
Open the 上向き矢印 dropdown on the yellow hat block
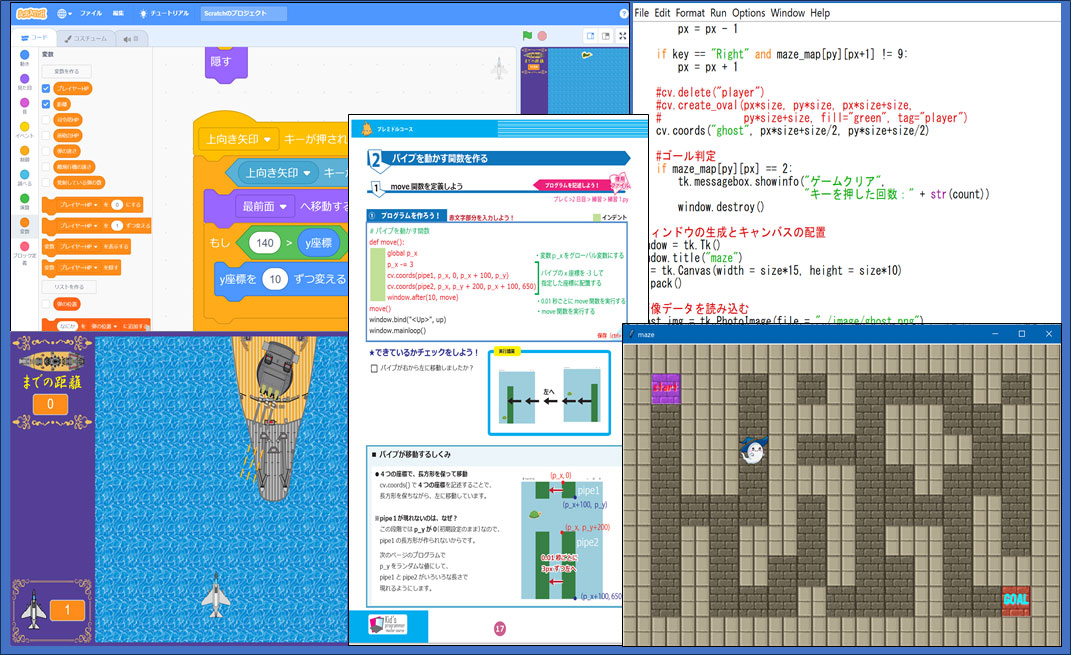coord(238,139)
